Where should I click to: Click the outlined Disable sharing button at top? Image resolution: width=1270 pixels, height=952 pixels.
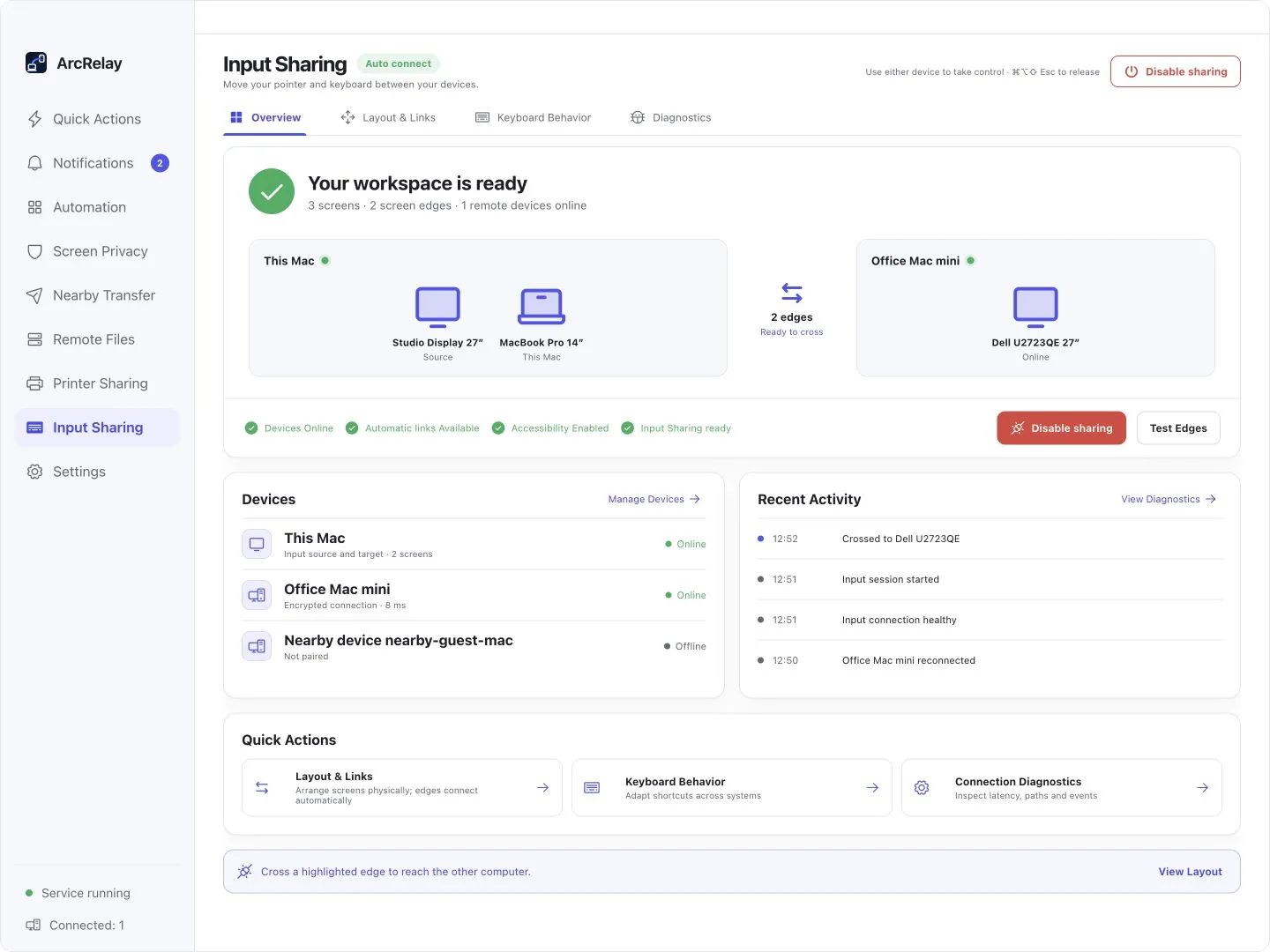coord(1175,71)
